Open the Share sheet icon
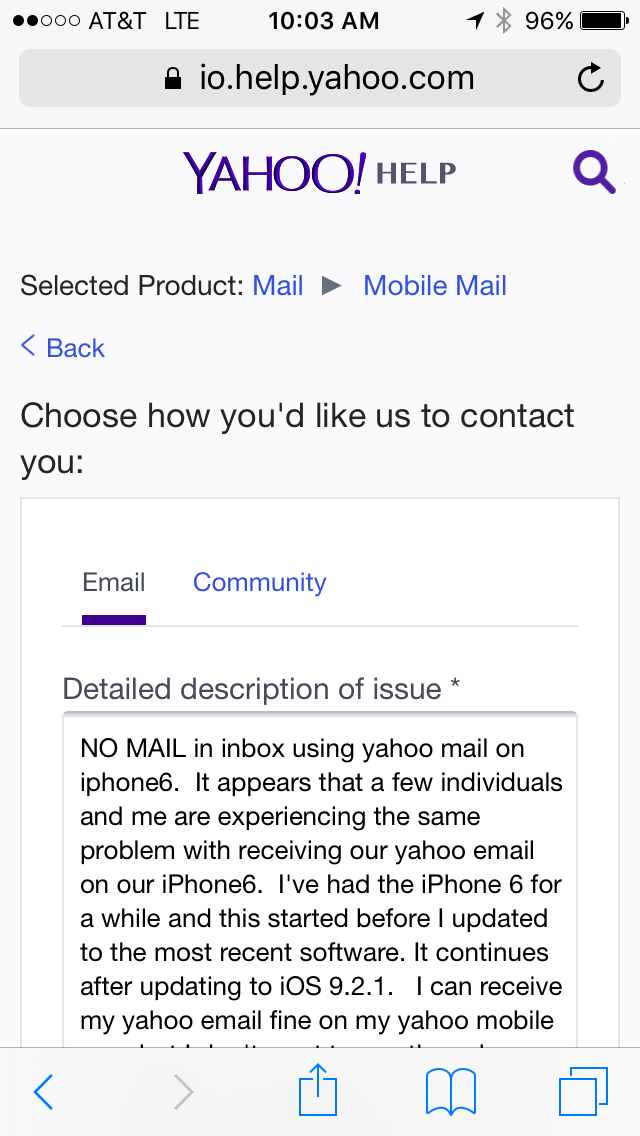This screenshot has height=1136, width=640. pyautogui.click(x=316, y=1090)
